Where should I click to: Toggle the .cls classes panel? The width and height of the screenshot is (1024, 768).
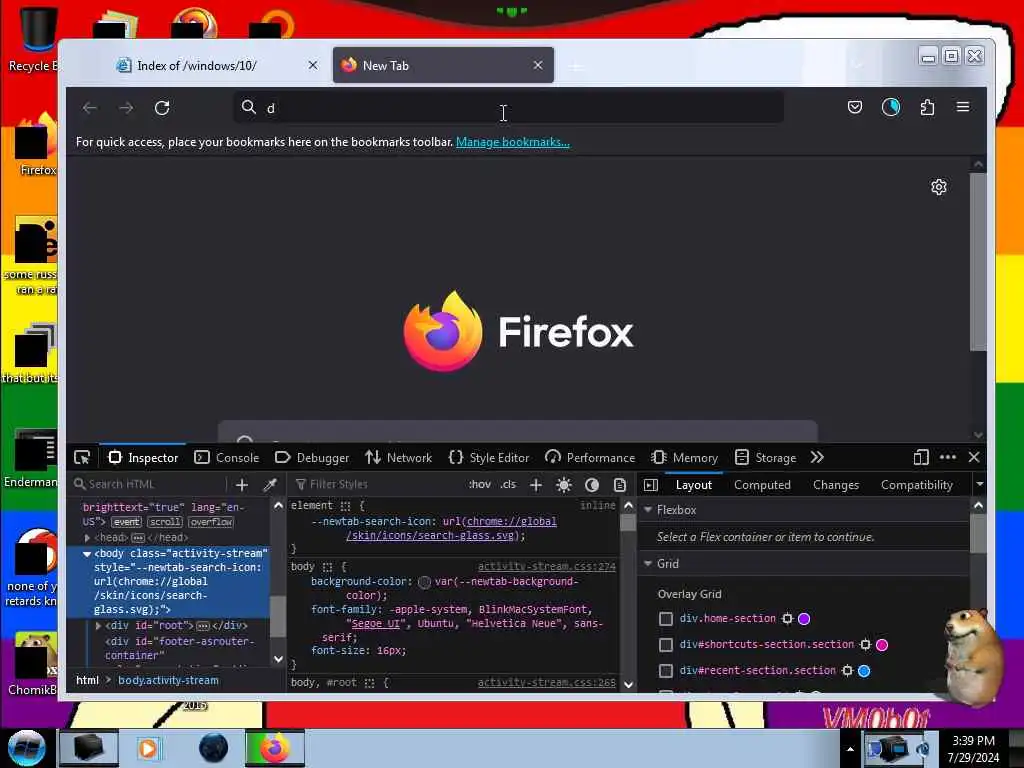pyautogui.click(x=508, y=485)
